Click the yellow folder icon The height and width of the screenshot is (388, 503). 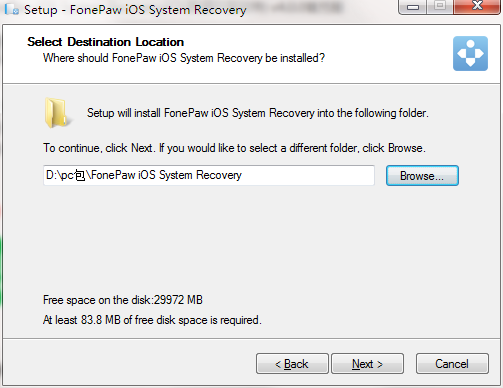tap(57, 113)
